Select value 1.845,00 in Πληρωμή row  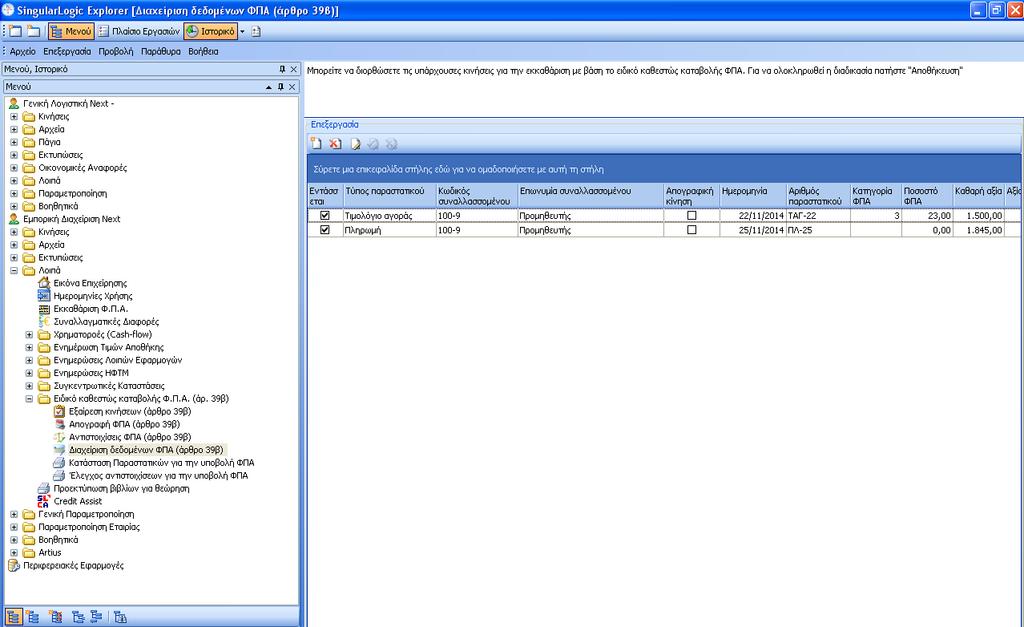point(978,230)
